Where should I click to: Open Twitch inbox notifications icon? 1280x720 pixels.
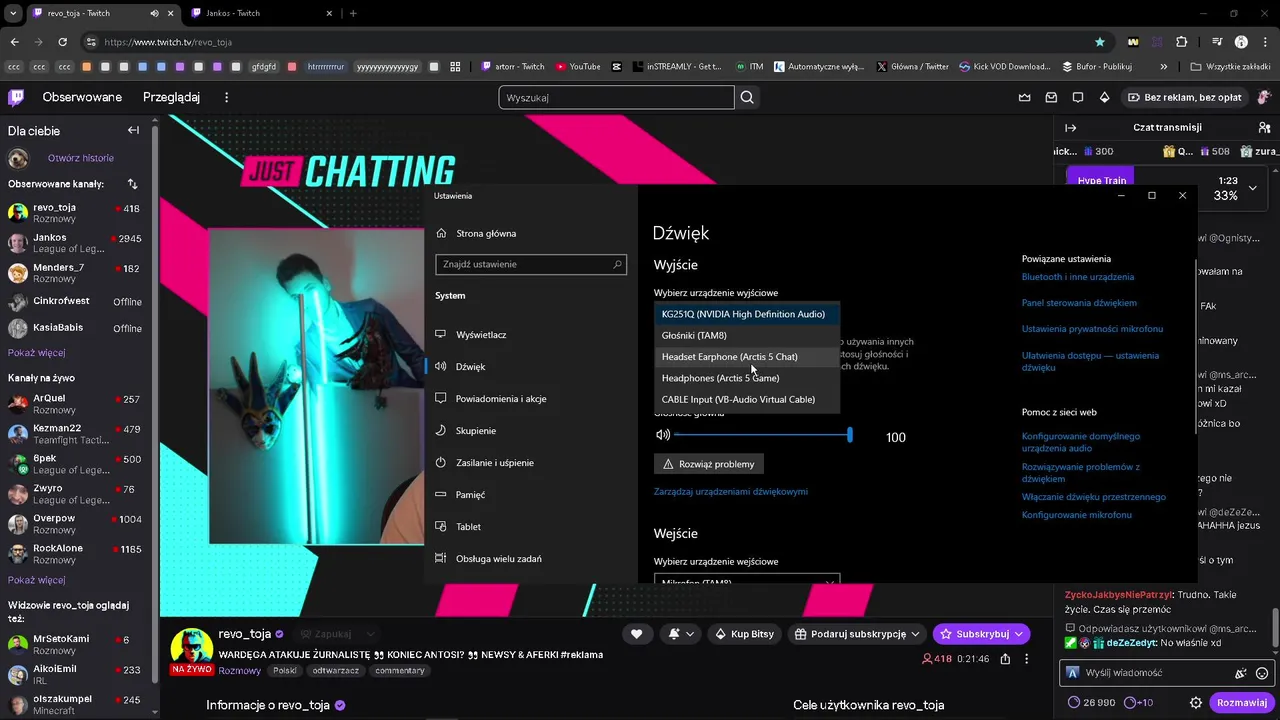click(1051, 97)
